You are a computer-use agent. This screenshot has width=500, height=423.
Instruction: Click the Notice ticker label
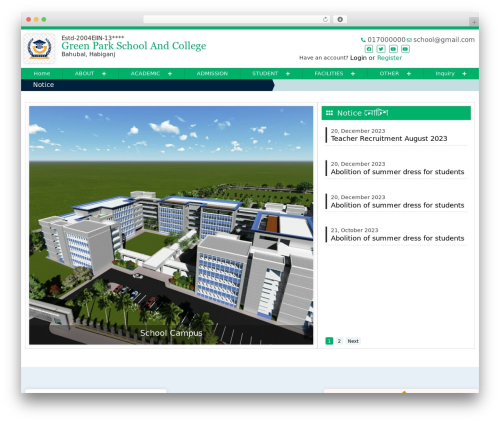coord(43,85)
